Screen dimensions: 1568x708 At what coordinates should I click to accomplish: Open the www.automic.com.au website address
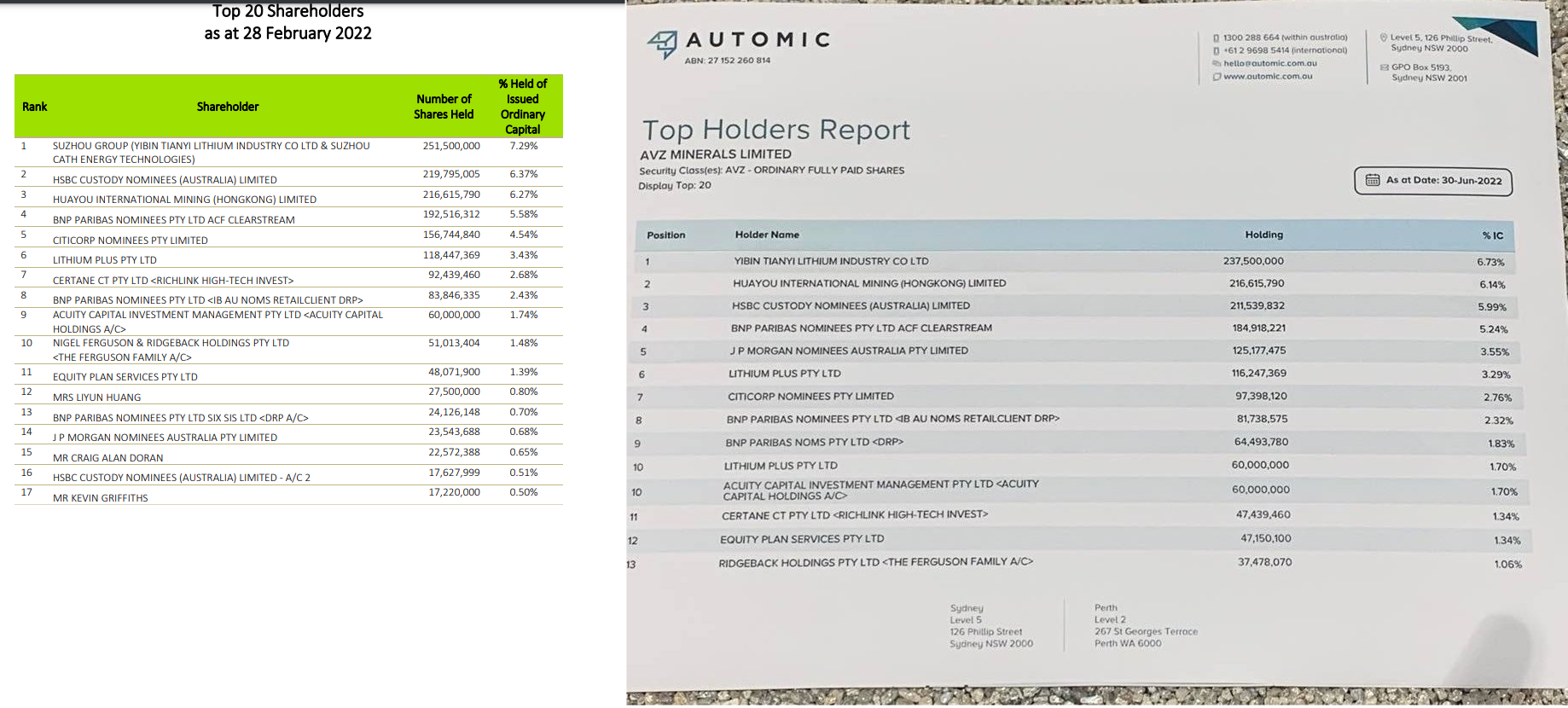[1268, 77]
